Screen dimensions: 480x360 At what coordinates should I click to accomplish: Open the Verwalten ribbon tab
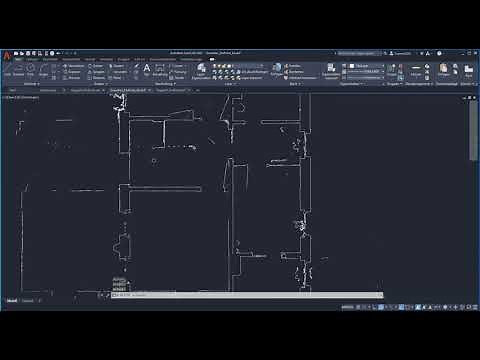click(x=107, y=60)
